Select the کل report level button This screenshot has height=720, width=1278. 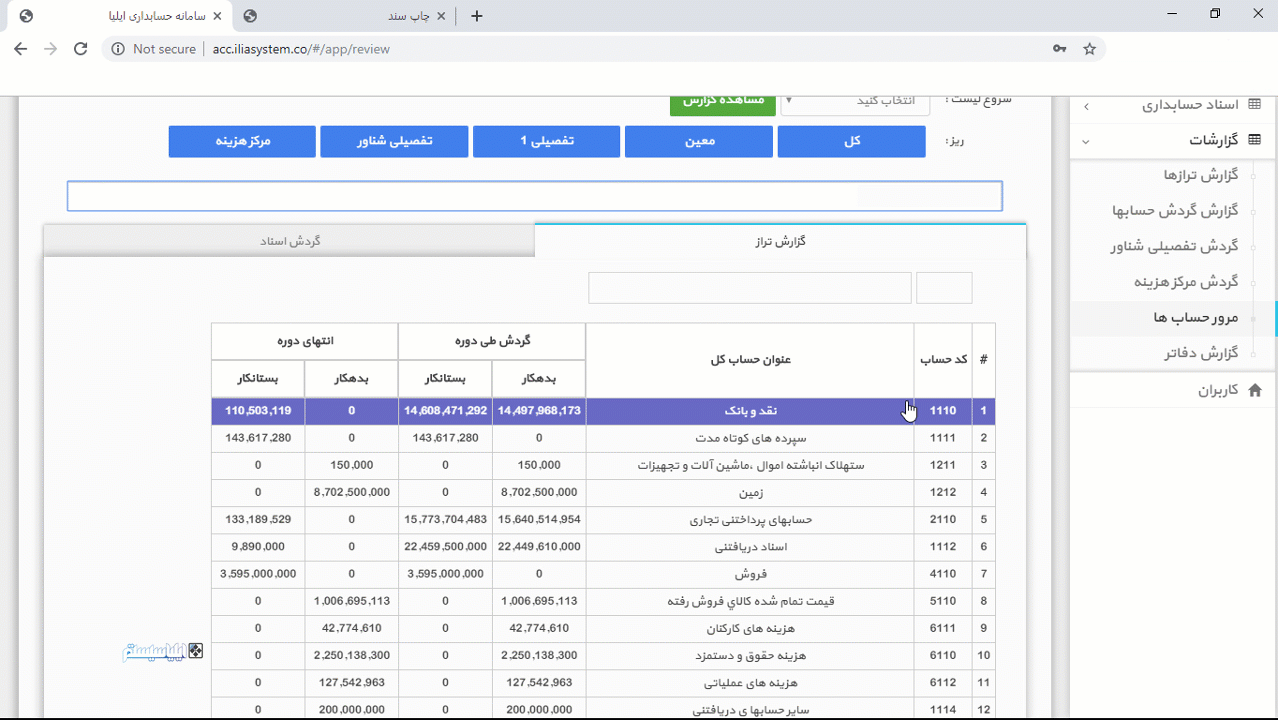pos(851,141)
